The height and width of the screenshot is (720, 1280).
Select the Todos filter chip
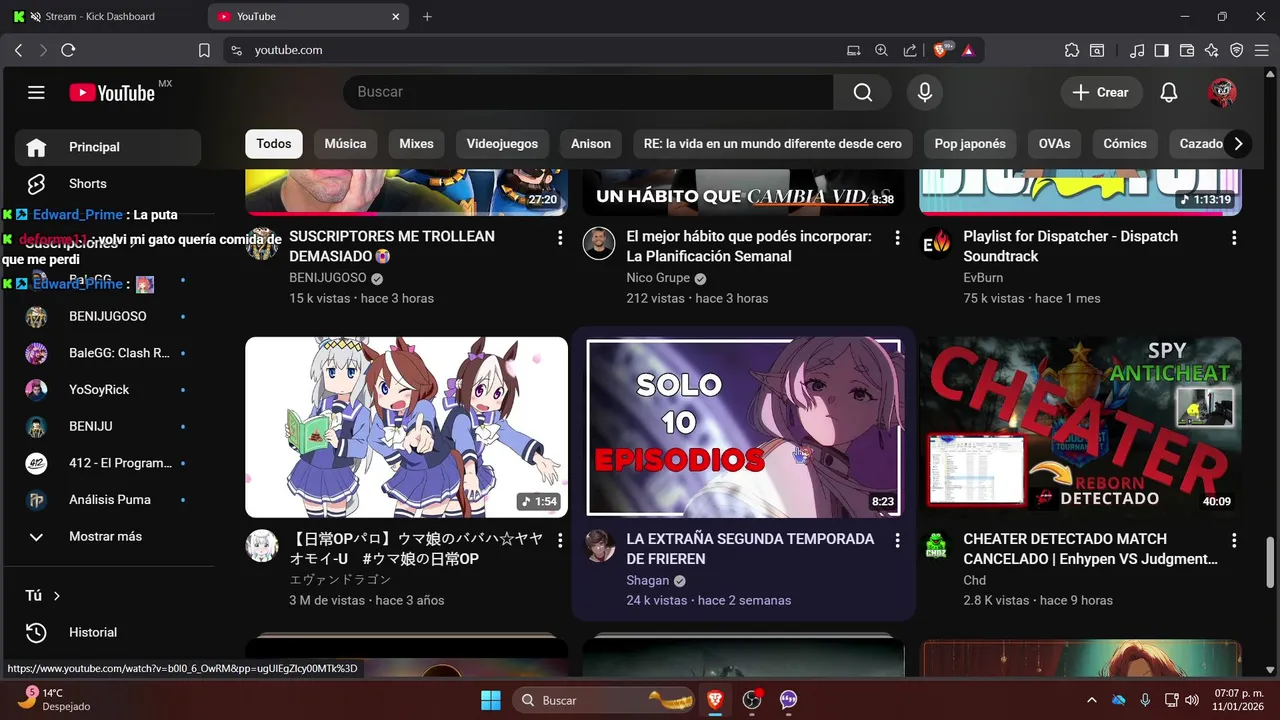[273, 144]
